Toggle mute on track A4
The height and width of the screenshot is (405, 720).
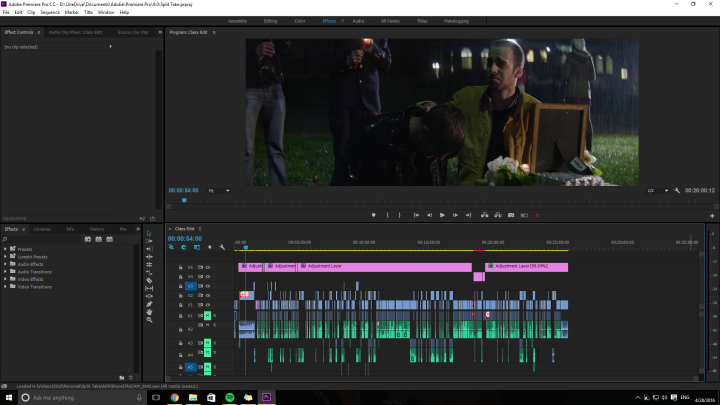[x=207, y=353]
